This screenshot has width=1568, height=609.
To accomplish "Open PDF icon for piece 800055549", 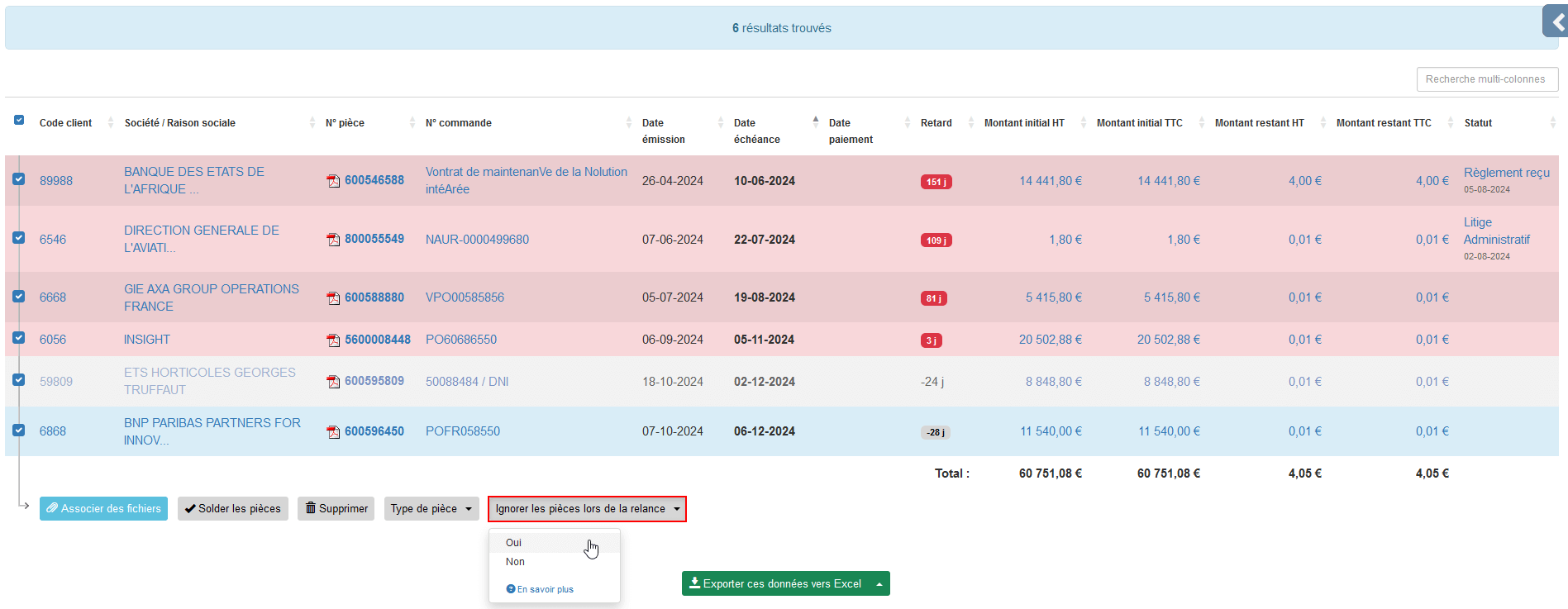I will [333, 240].
